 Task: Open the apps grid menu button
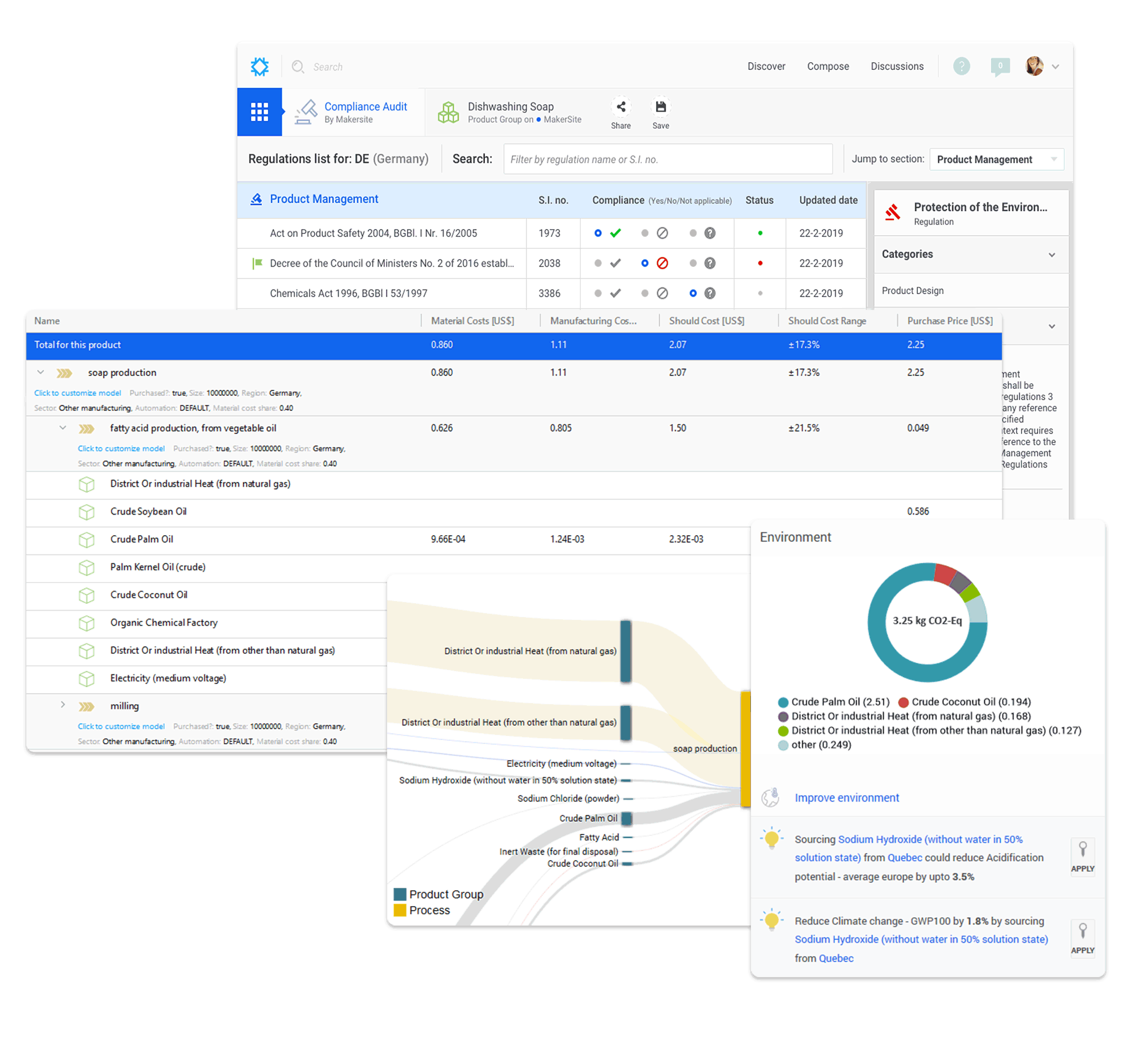click(260, 112)
